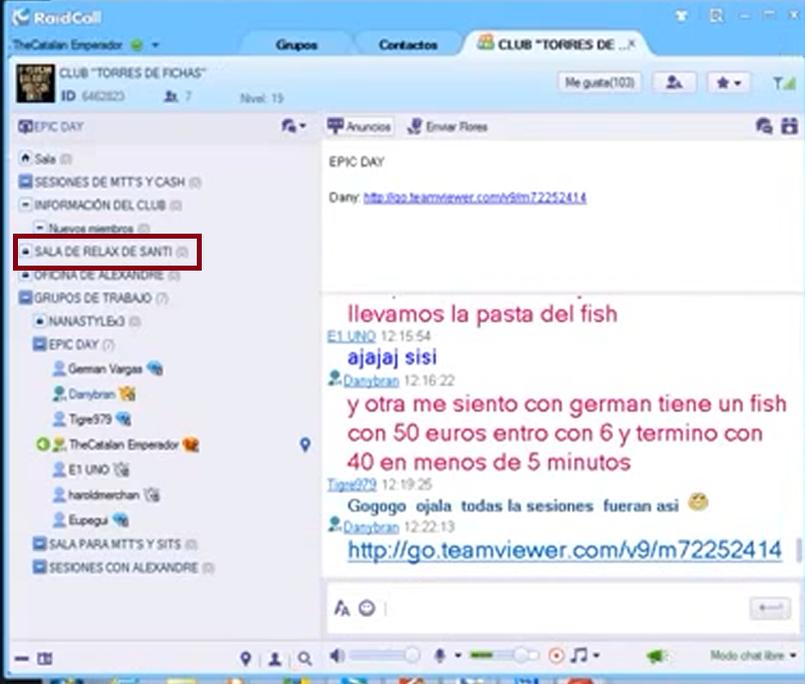Viewport: 805px width, 684px height.
Task: Open the skin (shirt) icon in title bar
Action: (681, 16)
